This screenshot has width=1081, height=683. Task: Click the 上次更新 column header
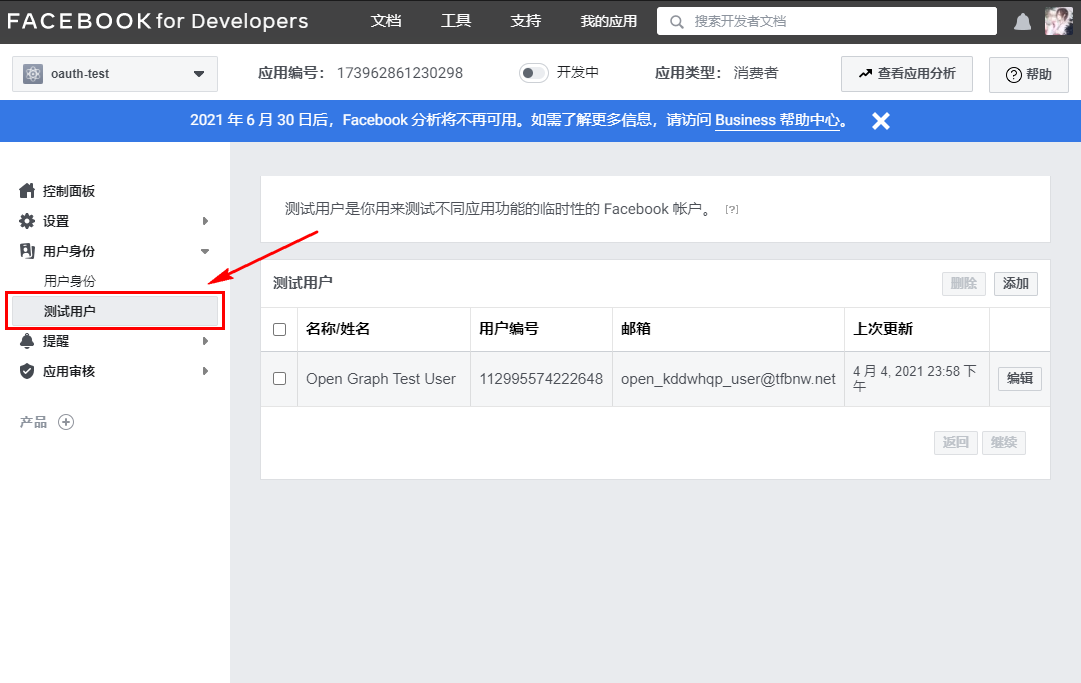(883, 329)
